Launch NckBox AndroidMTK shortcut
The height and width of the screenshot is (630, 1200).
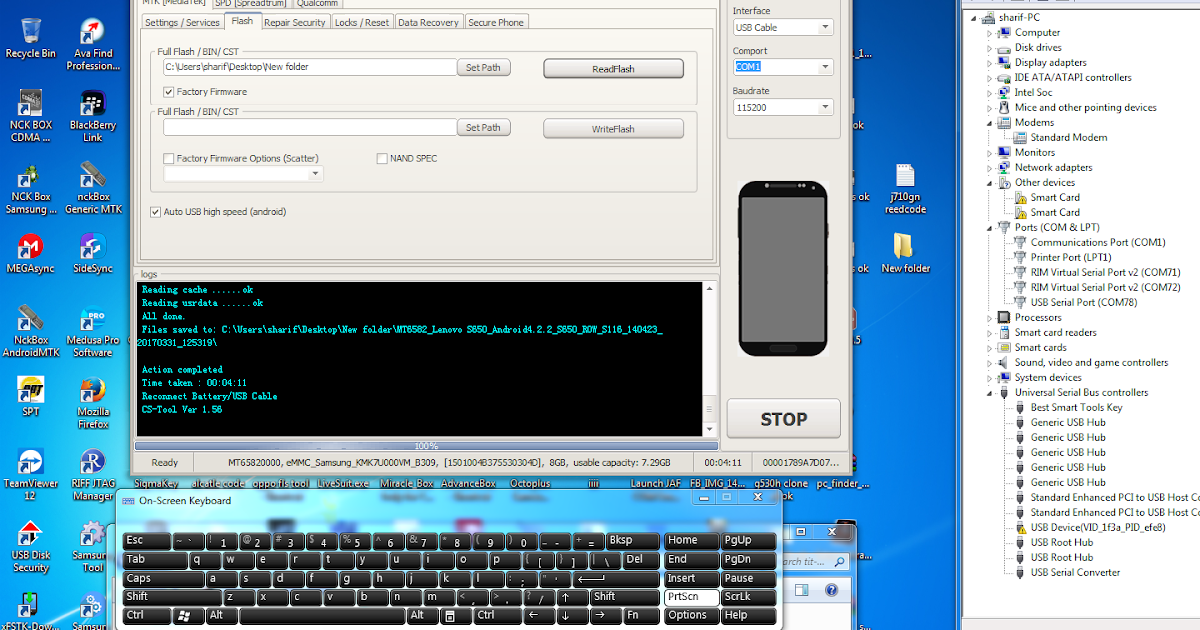click(x=30, y=331)
